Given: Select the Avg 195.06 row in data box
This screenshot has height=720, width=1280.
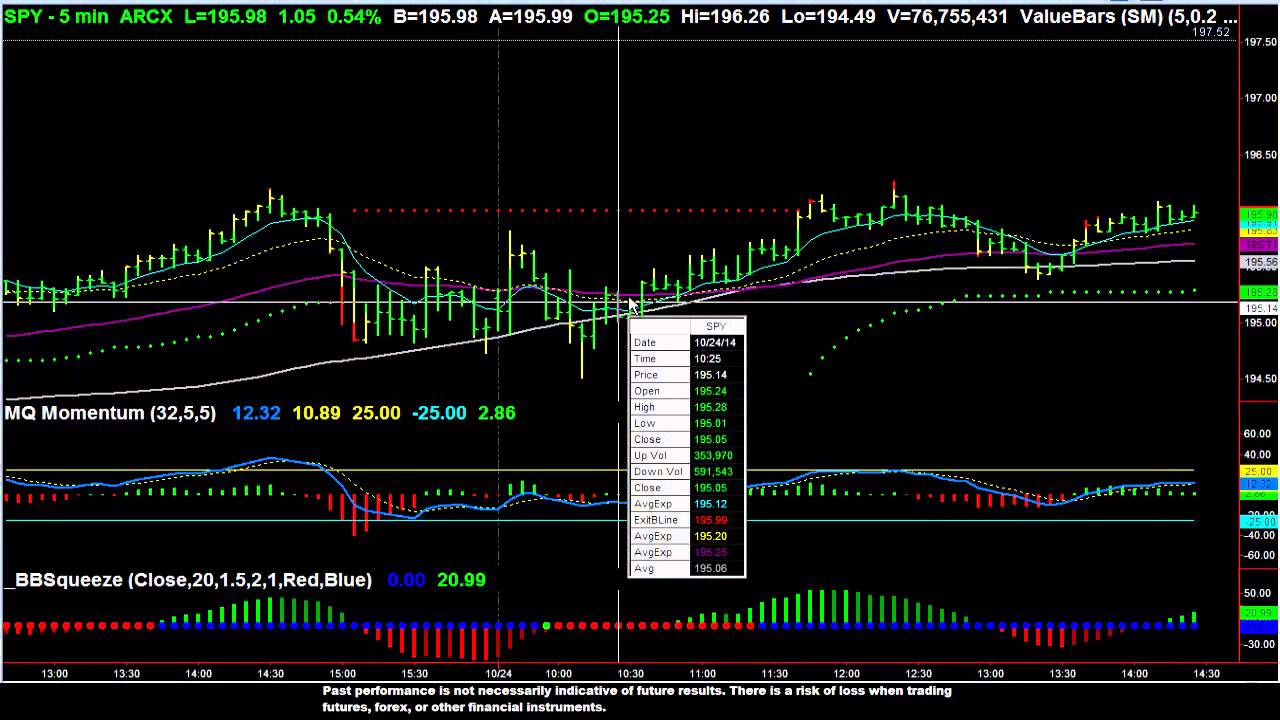Looking at the screenshot, I should [687, 568].
